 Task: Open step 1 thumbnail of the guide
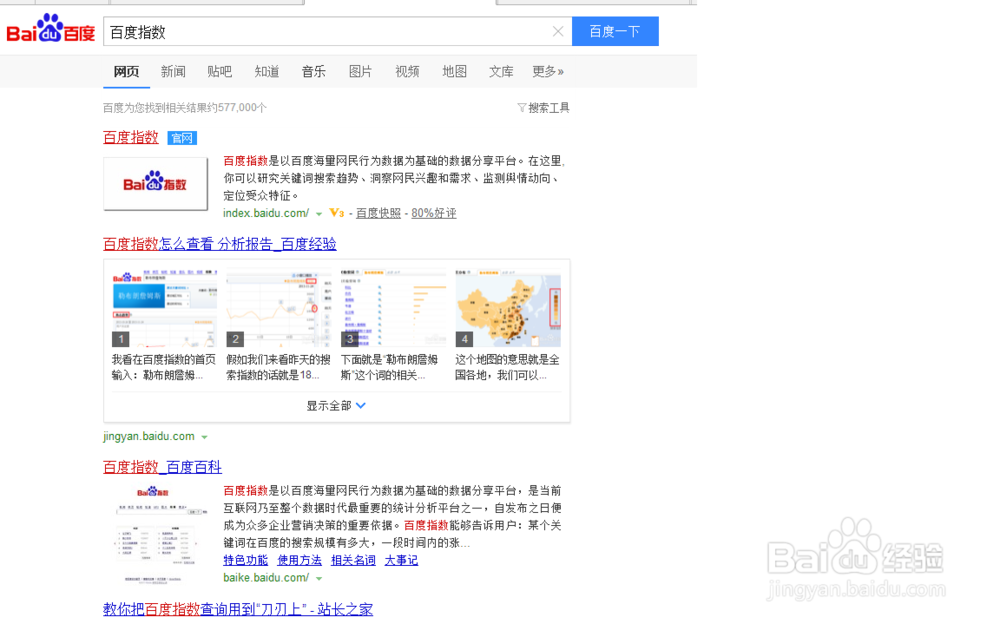pyautogui.click(x=164, y=308)
